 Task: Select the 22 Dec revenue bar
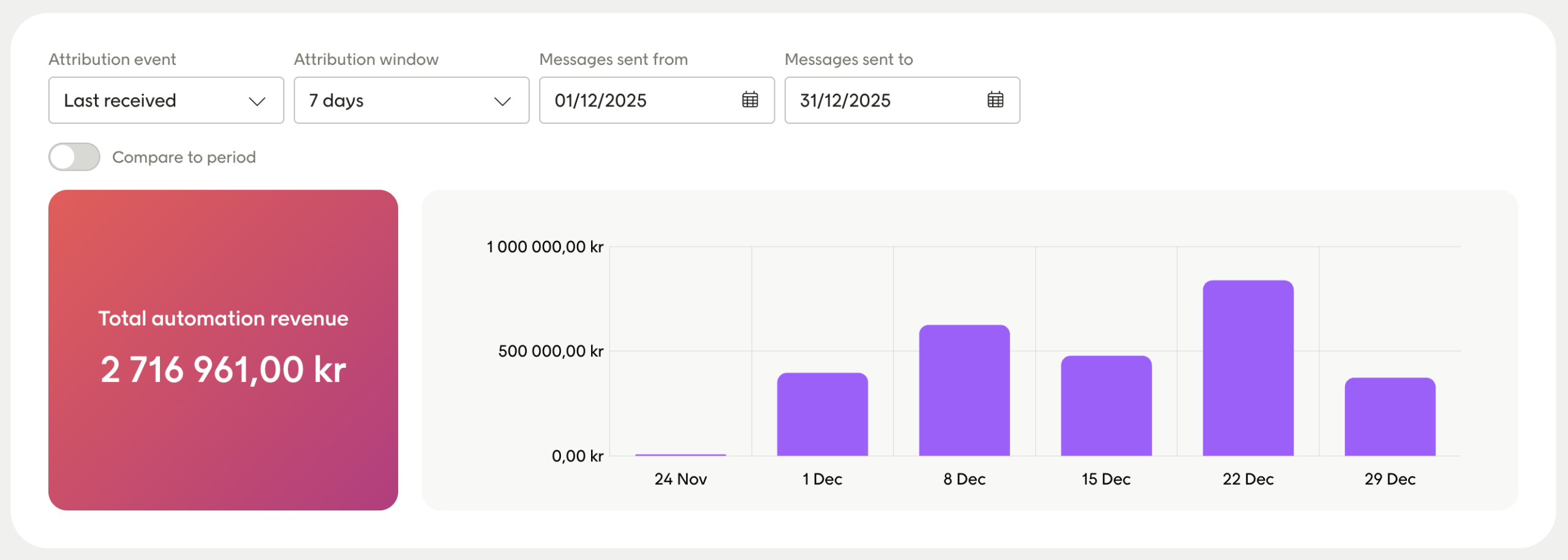1248,368
